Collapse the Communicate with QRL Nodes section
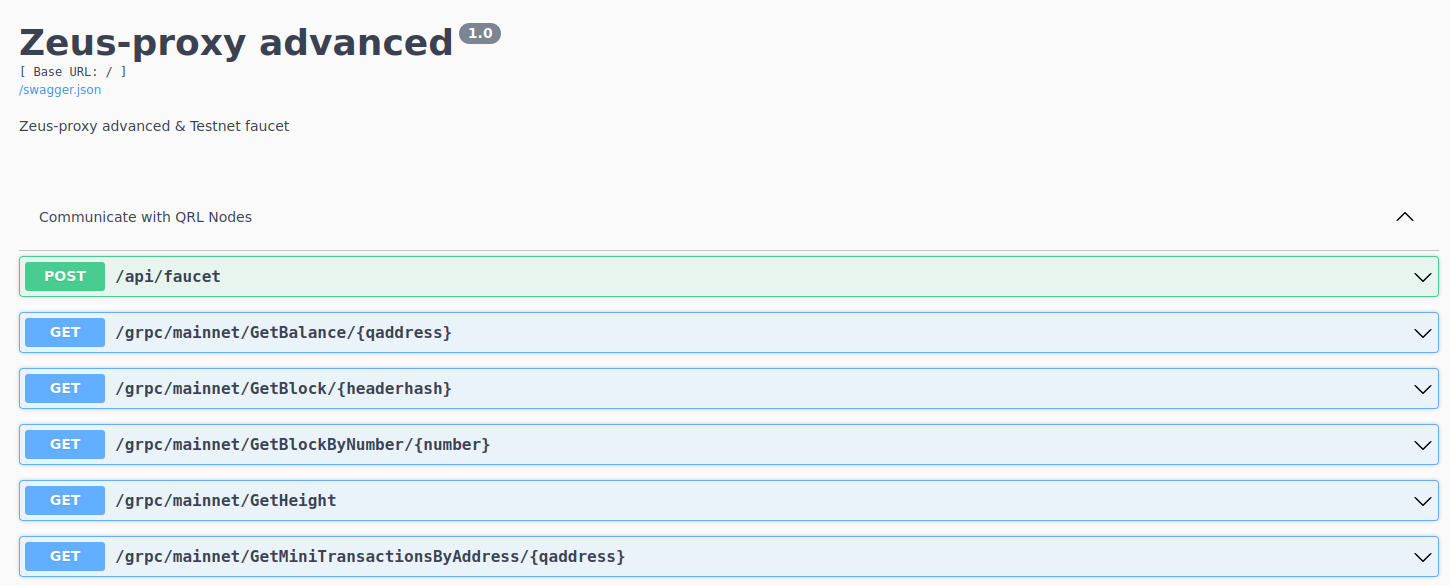Image resolution: width=1450 pixels, height=586 pixels. (1404, 217)
